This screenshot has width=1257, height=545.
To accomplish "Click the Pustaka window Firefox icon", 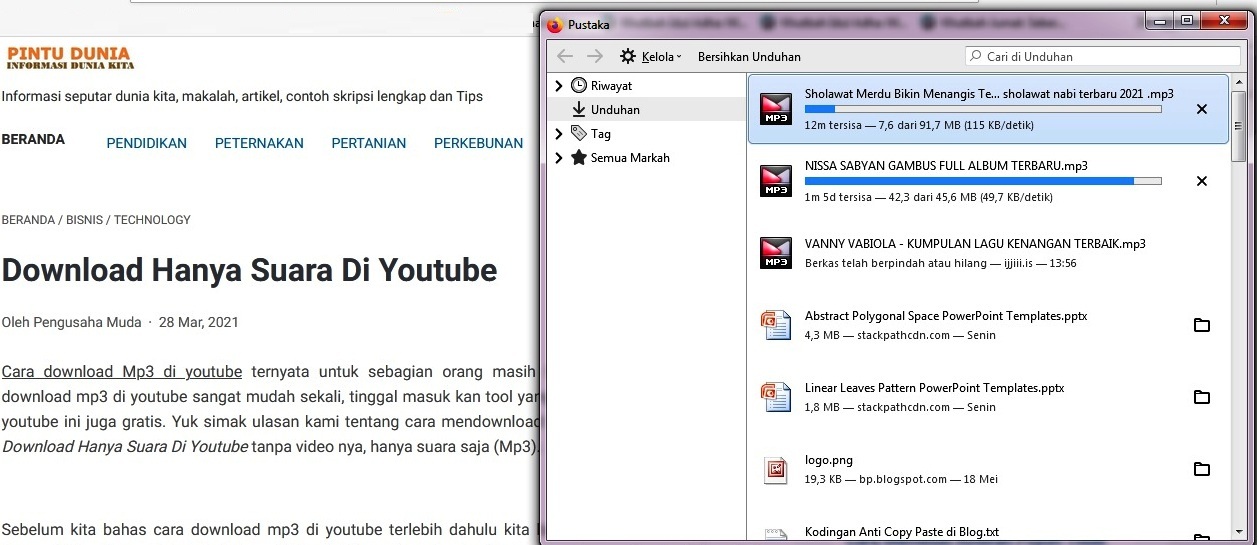I will [556, 24].
